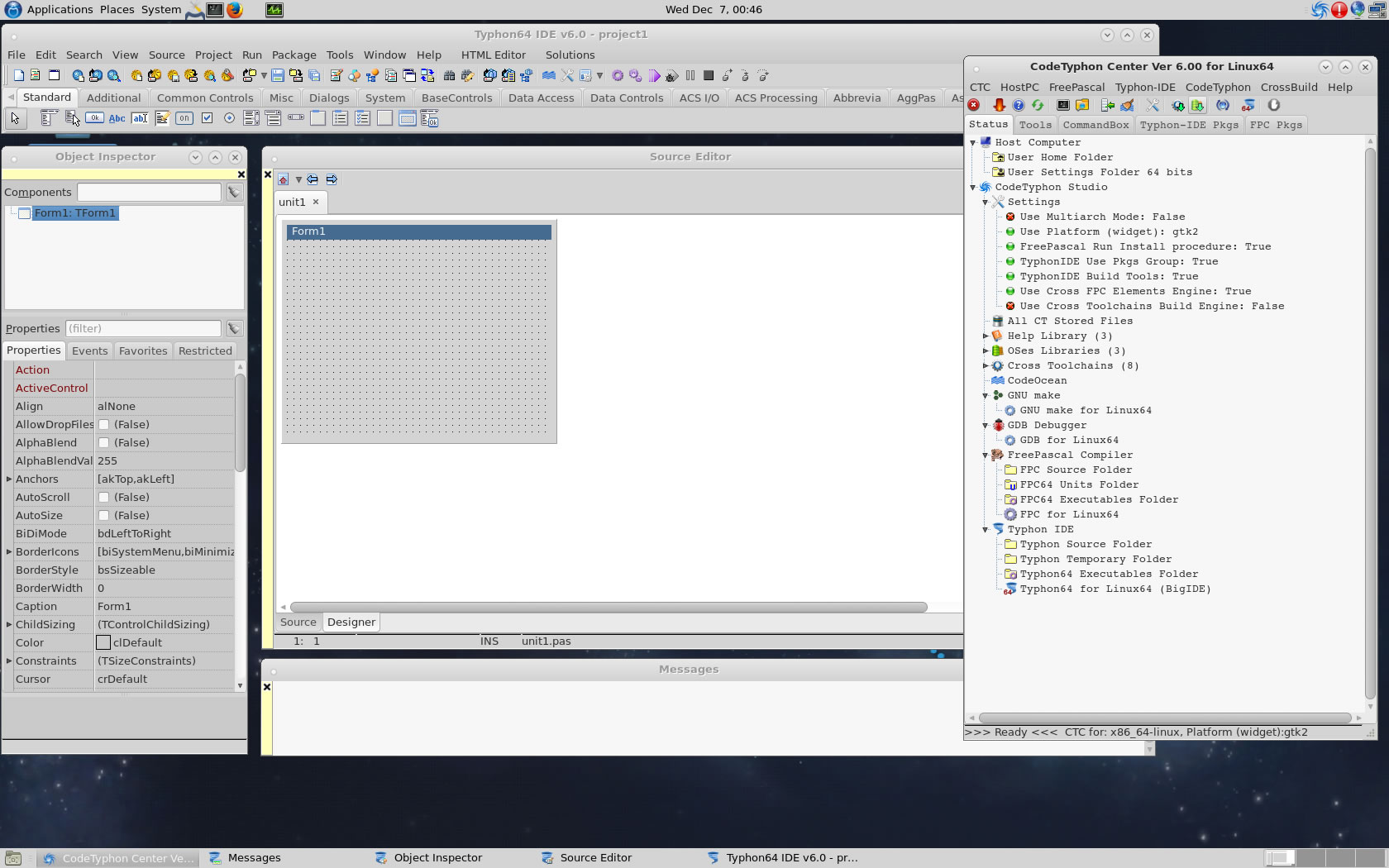Click the Properties filter input field
Image resolution: width=1389 pixels, height=868 pixels.
click(143, 328)
